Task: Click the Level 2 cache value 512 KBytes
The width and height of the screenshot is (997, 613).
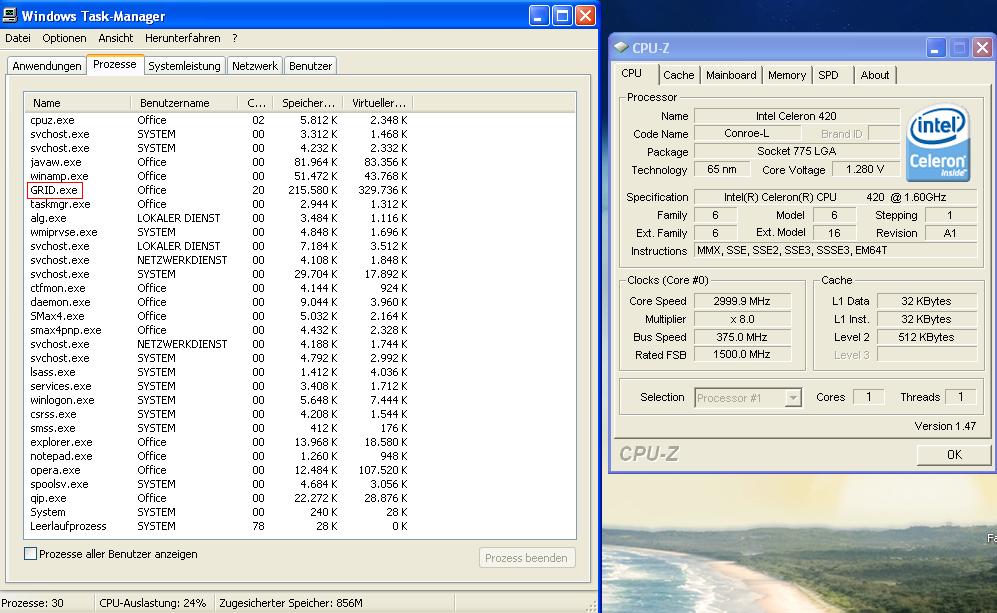Action: tap(926, 337)
